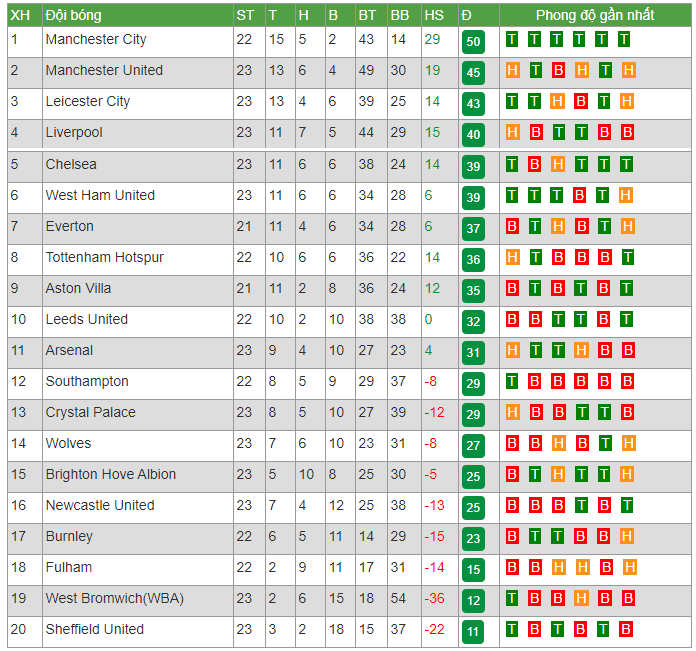Click Manchester City's points badge showing 50
This screenshot has height=651, width=696.
tap(473, 42)
